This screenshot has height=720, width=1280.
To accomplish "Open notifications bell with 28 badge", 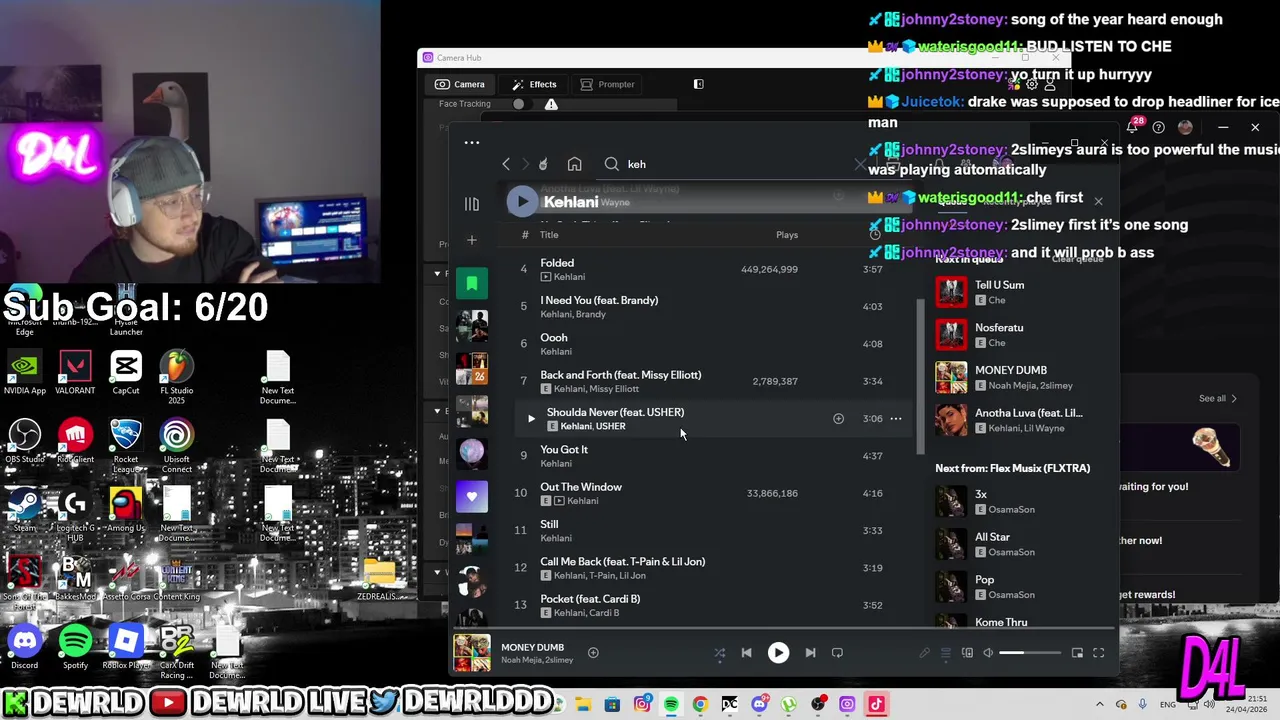I will 1133,127.
